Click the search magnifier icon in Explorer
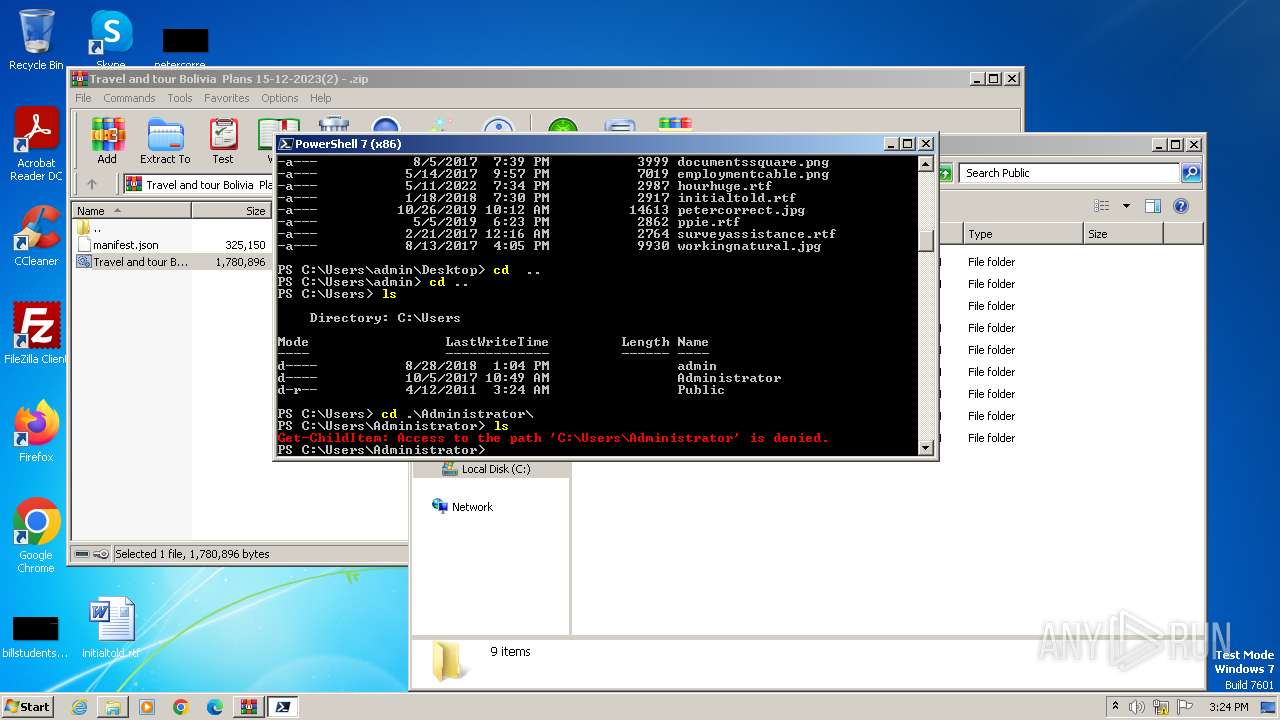Screen dimensions: 1280x720 tap(1190, 173)
